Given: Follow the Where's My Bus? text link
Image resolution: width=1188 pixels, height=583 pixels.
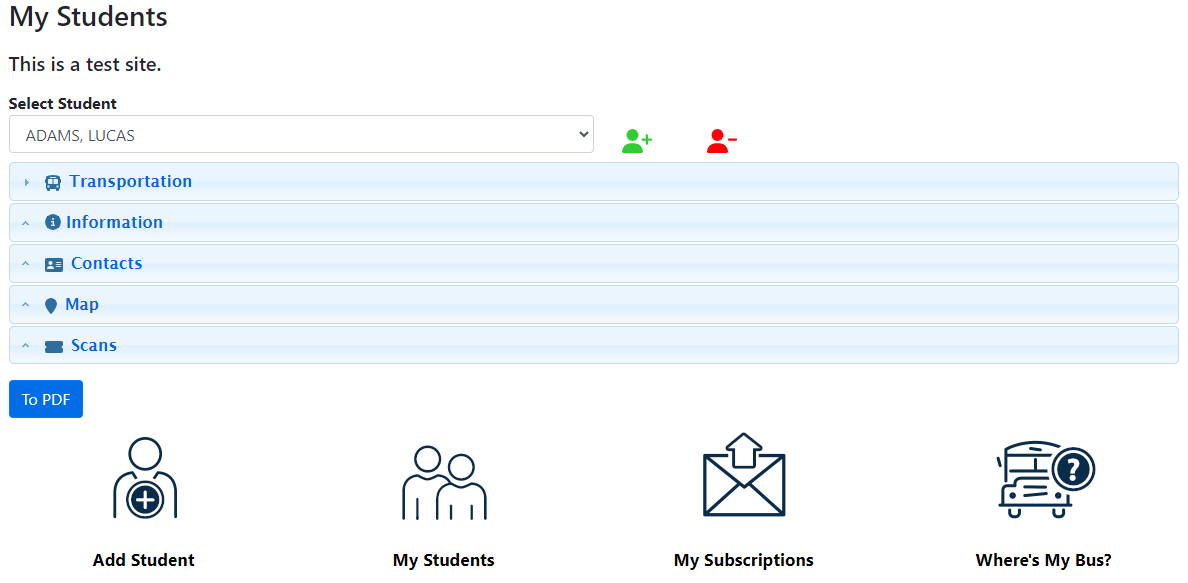Looking at the screenshot, I should coord(1043,560).
